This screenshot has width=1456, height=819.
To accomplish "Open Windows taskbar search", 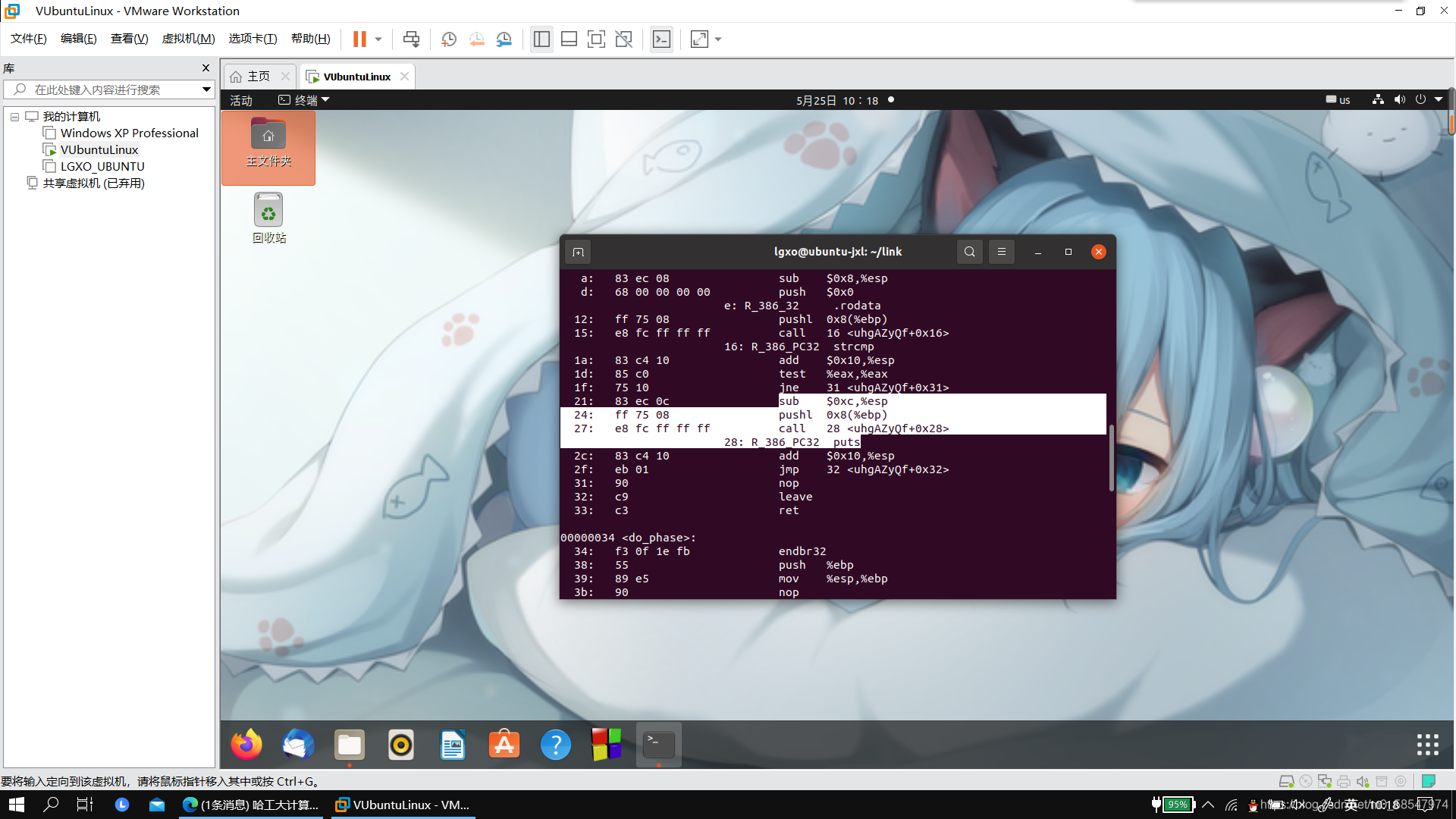I will [51, 805].
